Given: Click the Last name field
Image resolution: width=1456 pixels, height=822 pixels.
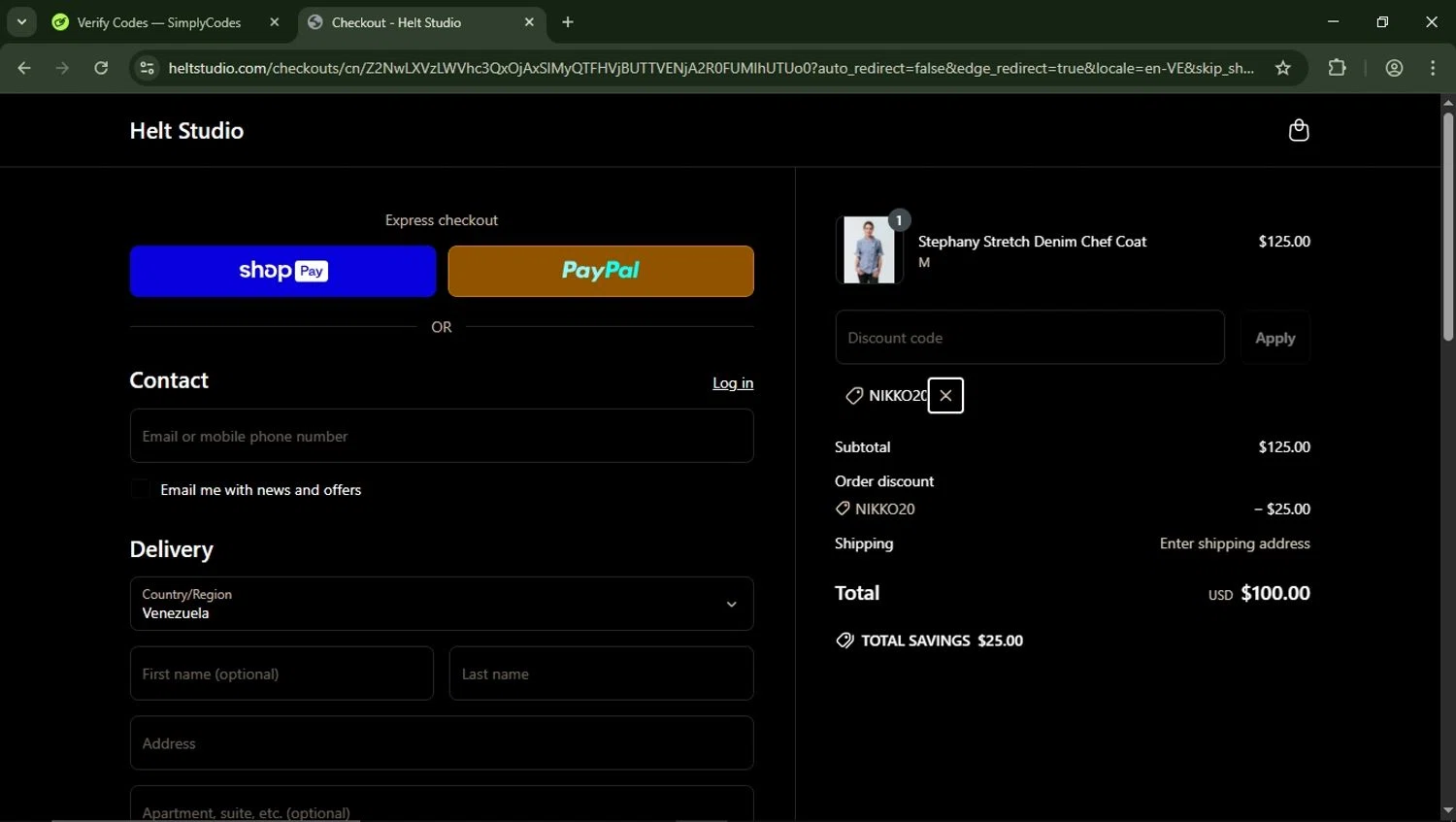Looking at the screenshot, I should click(x=602, y=674).
